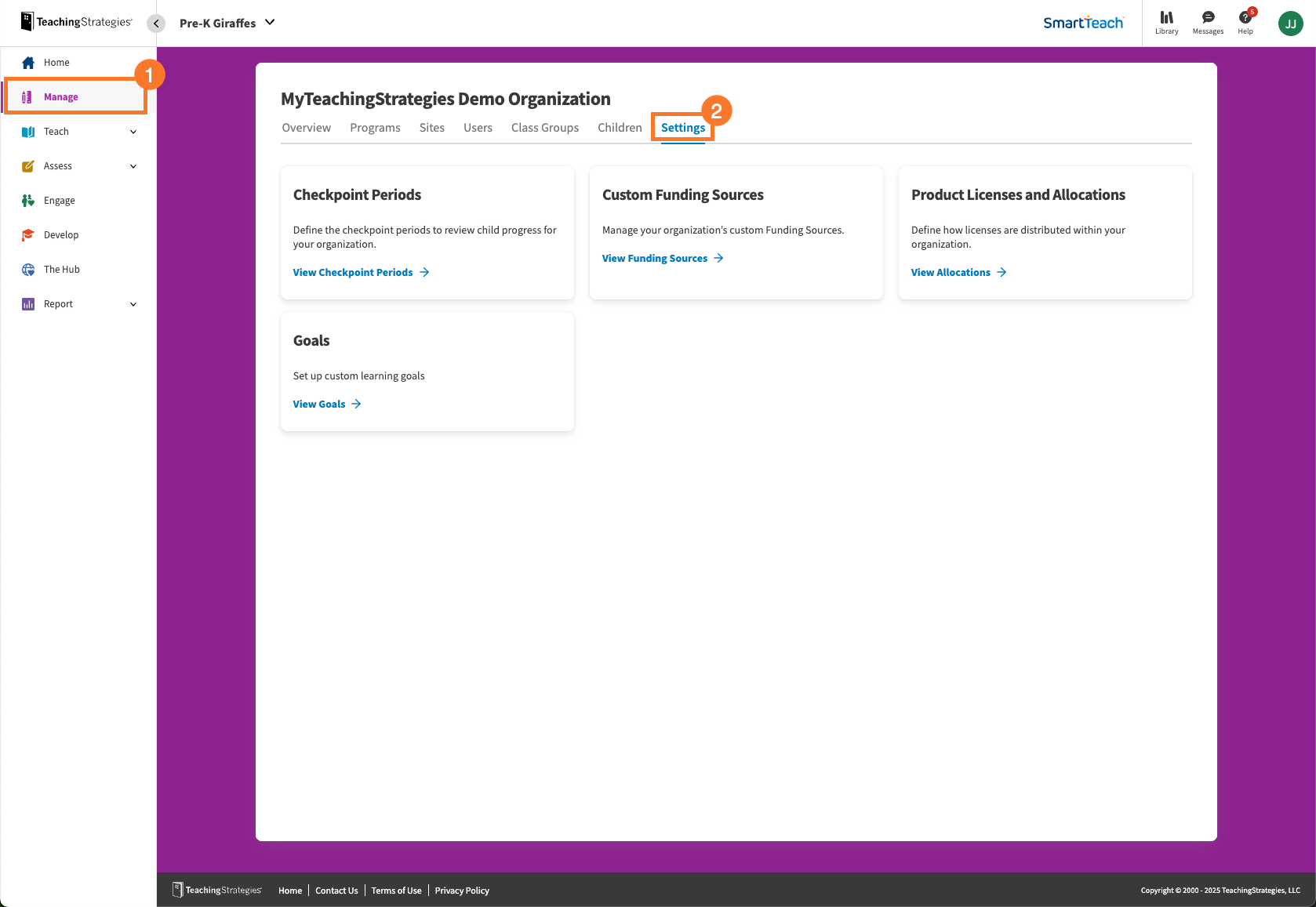Go to The Hub from the sidebar
The height and width of the screenshot is (907, 1316).
point(60,269)
